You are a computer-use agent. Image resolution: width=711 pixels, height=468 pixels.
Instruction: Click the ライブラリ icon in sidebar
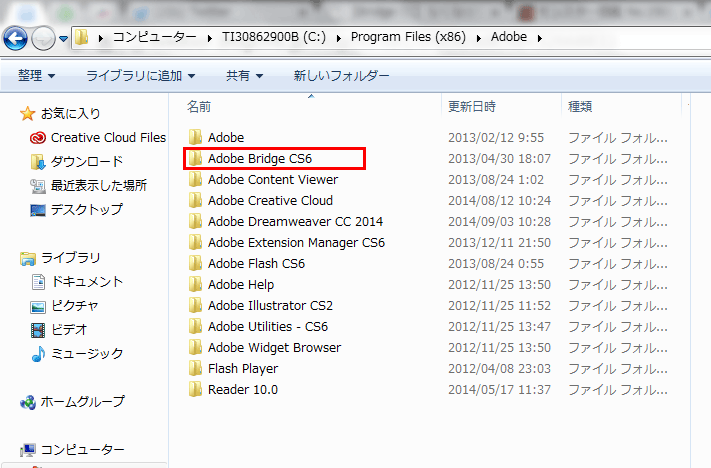pos(28,258)
